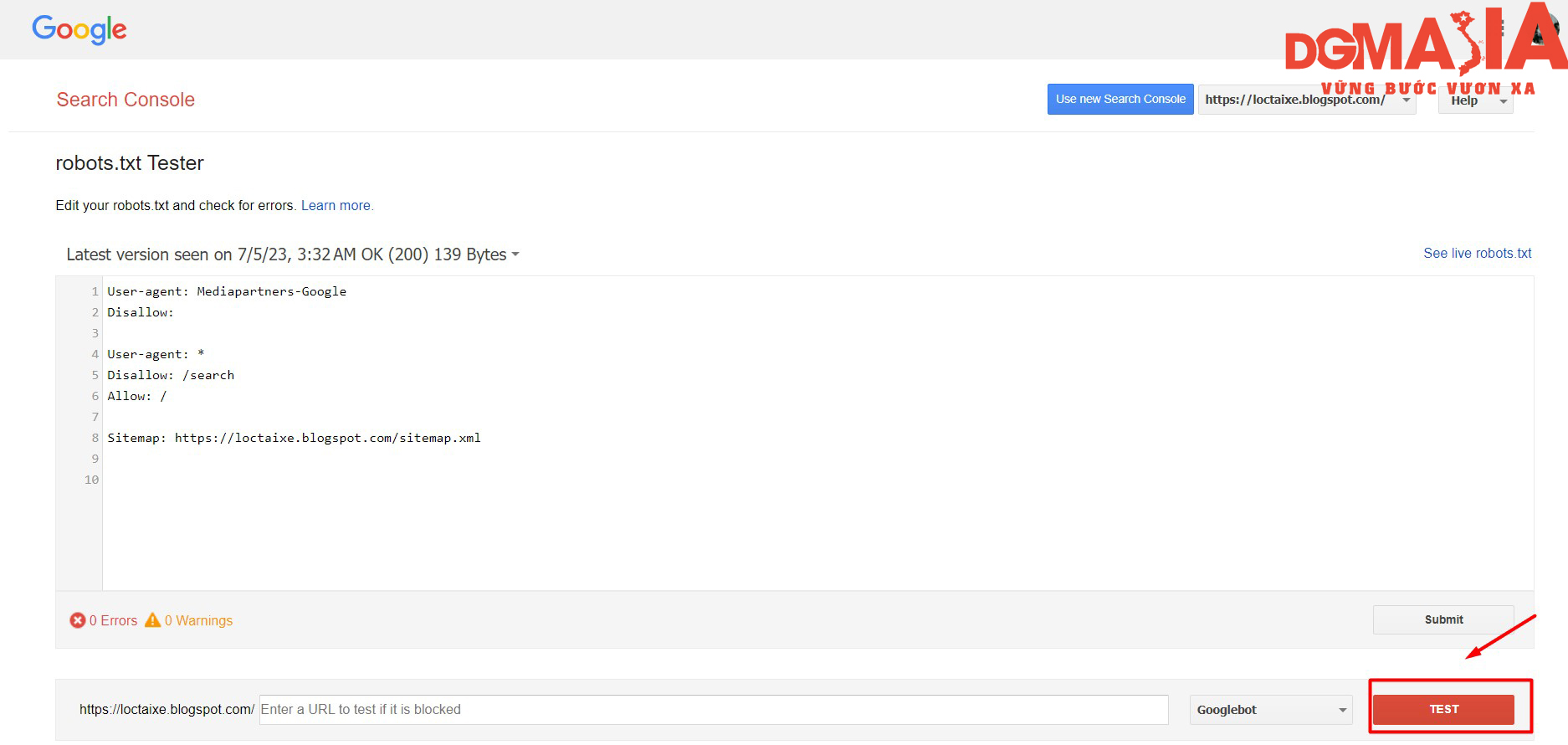Click the Allow: / line
This screenshot has height=745, width=1568.
tap(137, 396)
